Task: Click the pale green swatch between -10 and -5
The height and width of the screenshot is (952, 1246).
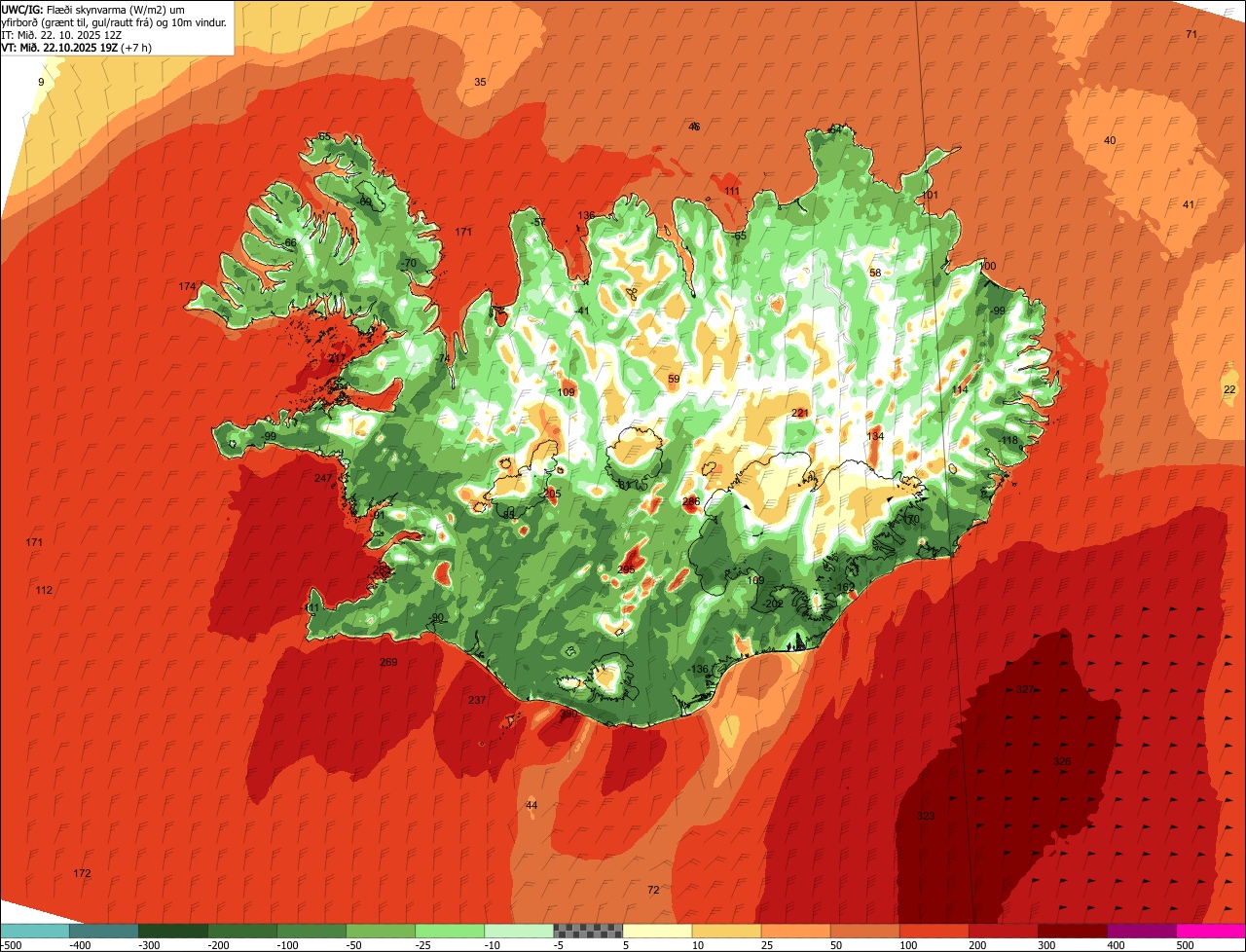Action: 519,931
